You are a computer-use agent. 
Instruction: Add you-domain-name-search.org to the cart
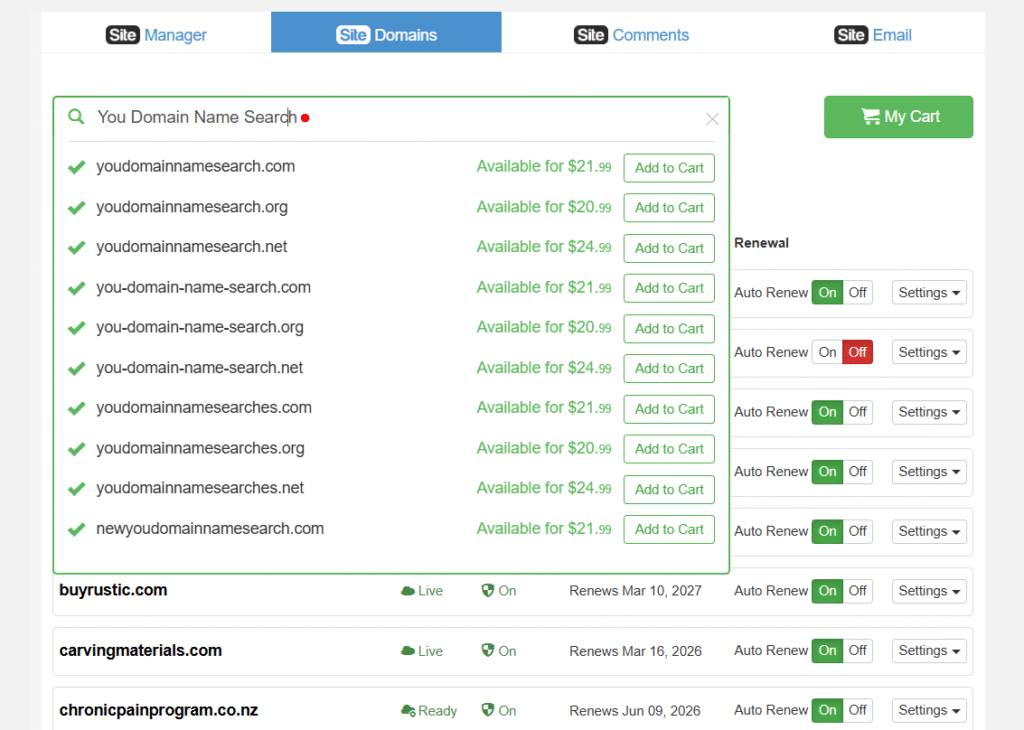point(668,328)
